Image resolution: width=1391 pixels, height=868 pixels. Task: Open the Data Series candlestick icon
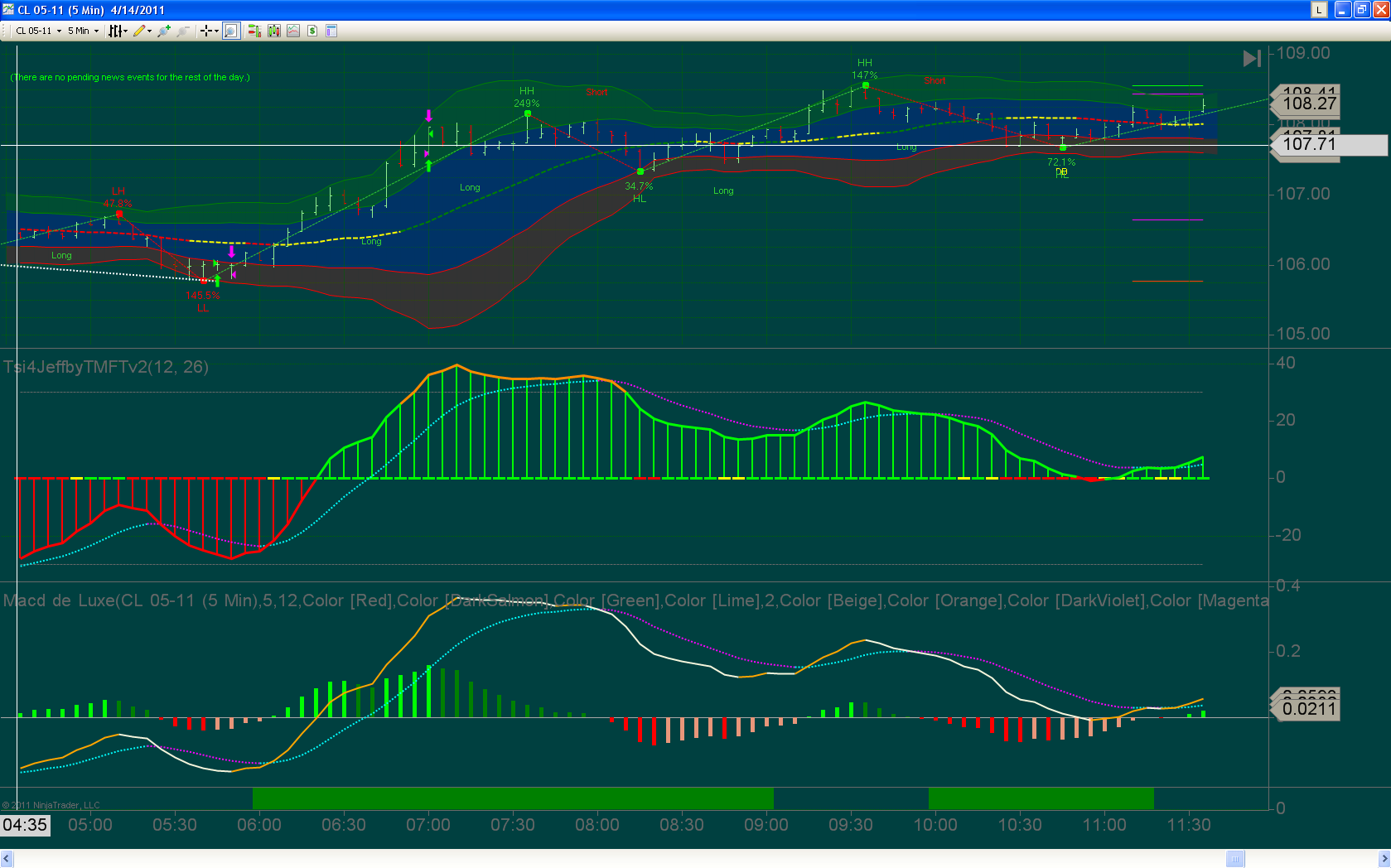point(273,31)
